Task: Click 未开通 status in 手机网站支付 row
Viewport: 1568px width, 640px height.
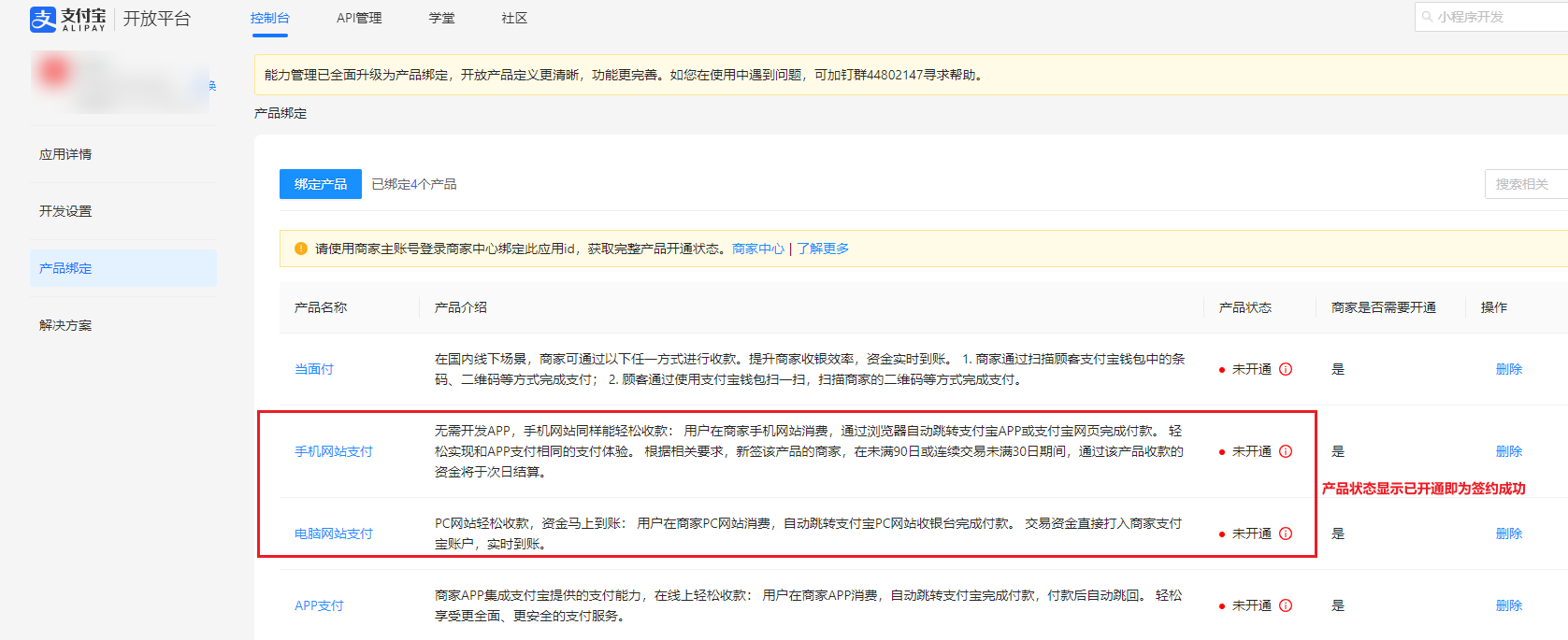Action: (1252, 451)
